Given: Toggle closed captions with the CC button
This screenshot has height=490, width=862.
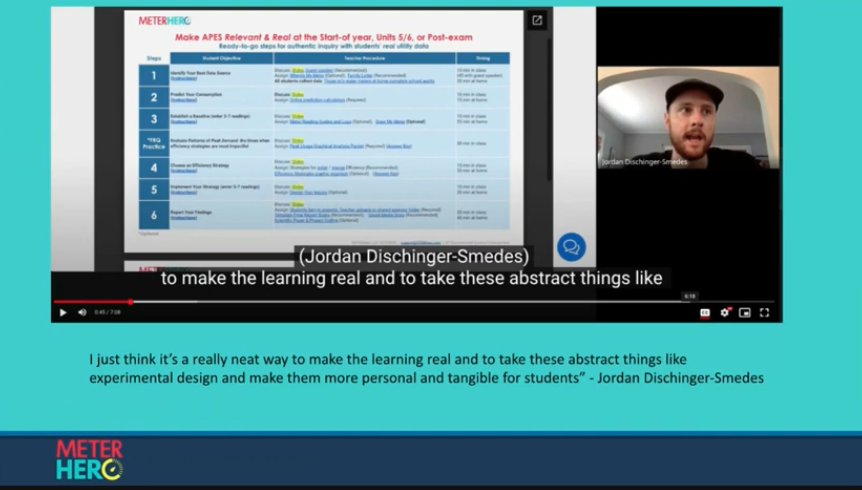Looking at the screenshot, I should [705, 313].
